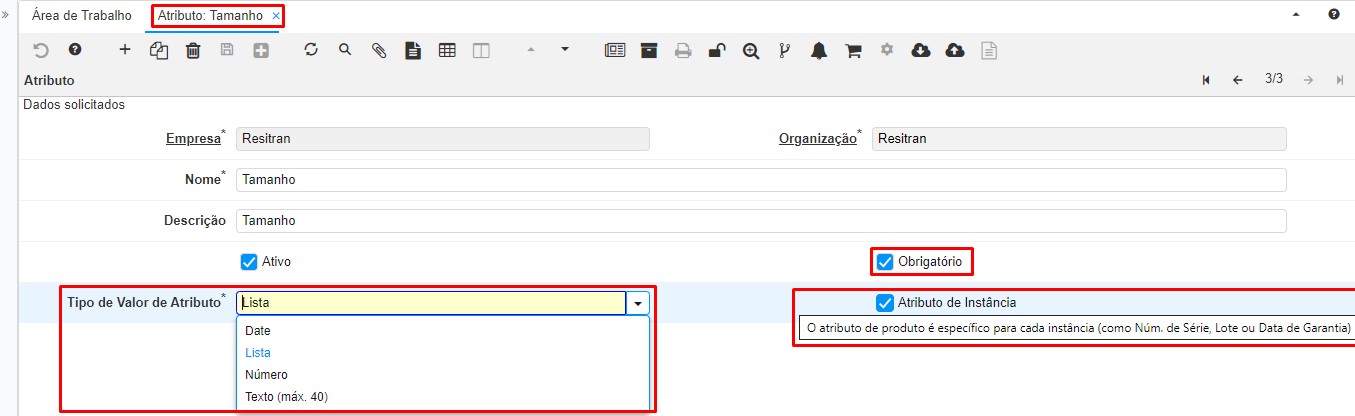The image size is (1355, 416).
Task: Click the last page document toolbar icon
Action: pos(989,50)
